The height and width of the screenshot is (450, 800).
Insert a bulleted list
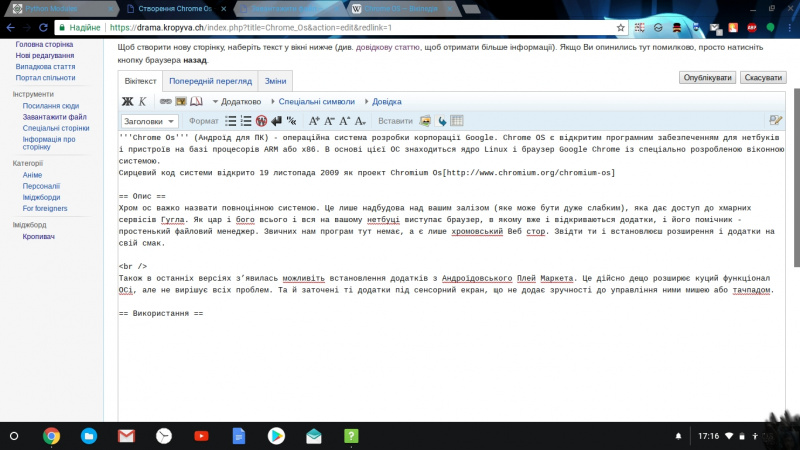pyautogui.click(x=231, y=121)
